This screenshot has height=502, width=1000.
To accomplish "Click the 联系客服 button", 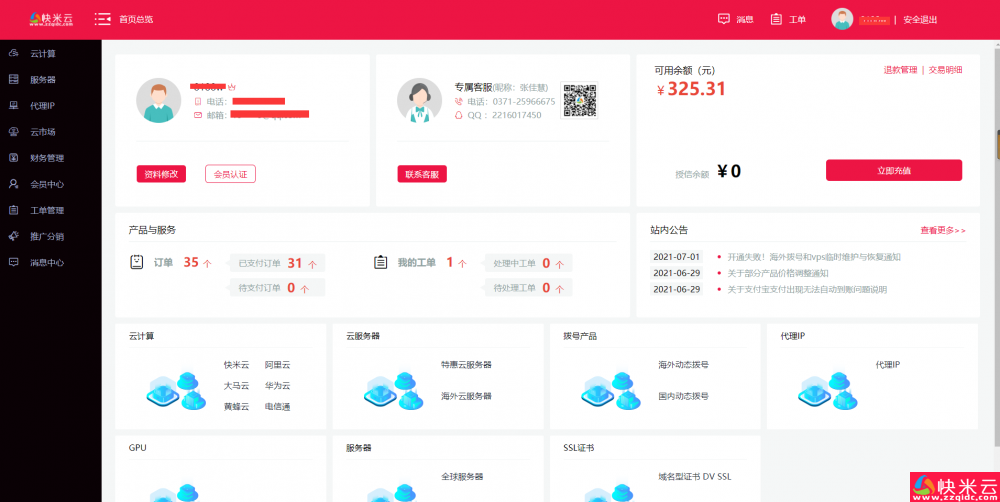I will [x=422, y=174].
